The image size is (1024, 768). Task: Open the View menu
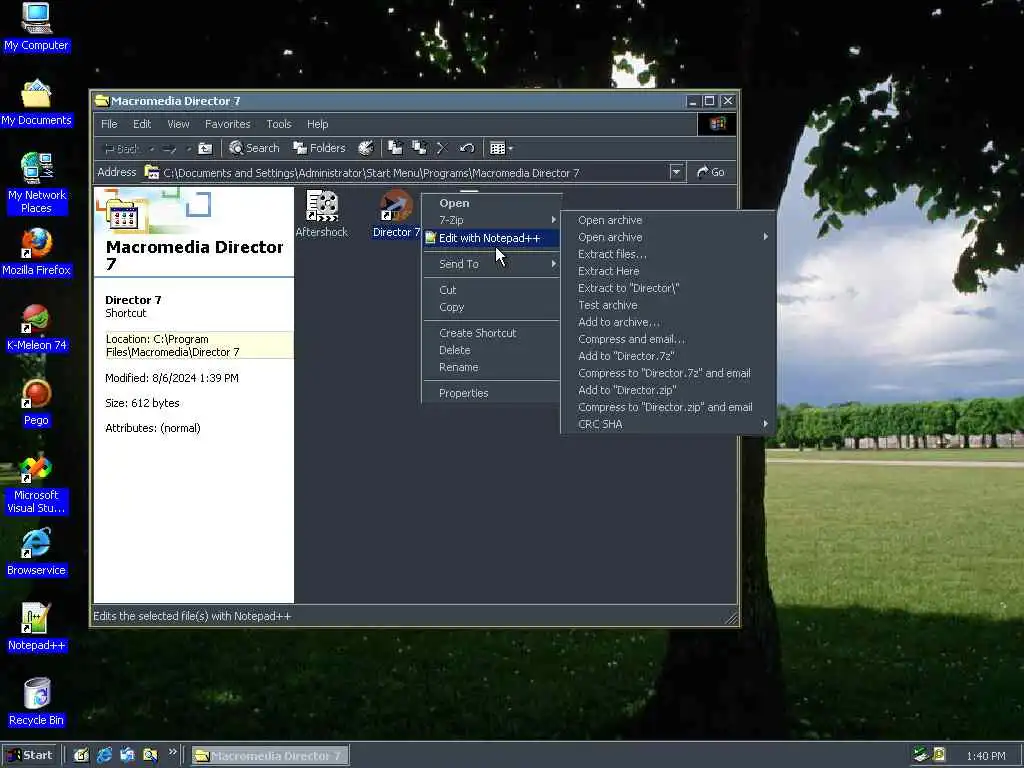pyautogui.click(x=178, y=124)
